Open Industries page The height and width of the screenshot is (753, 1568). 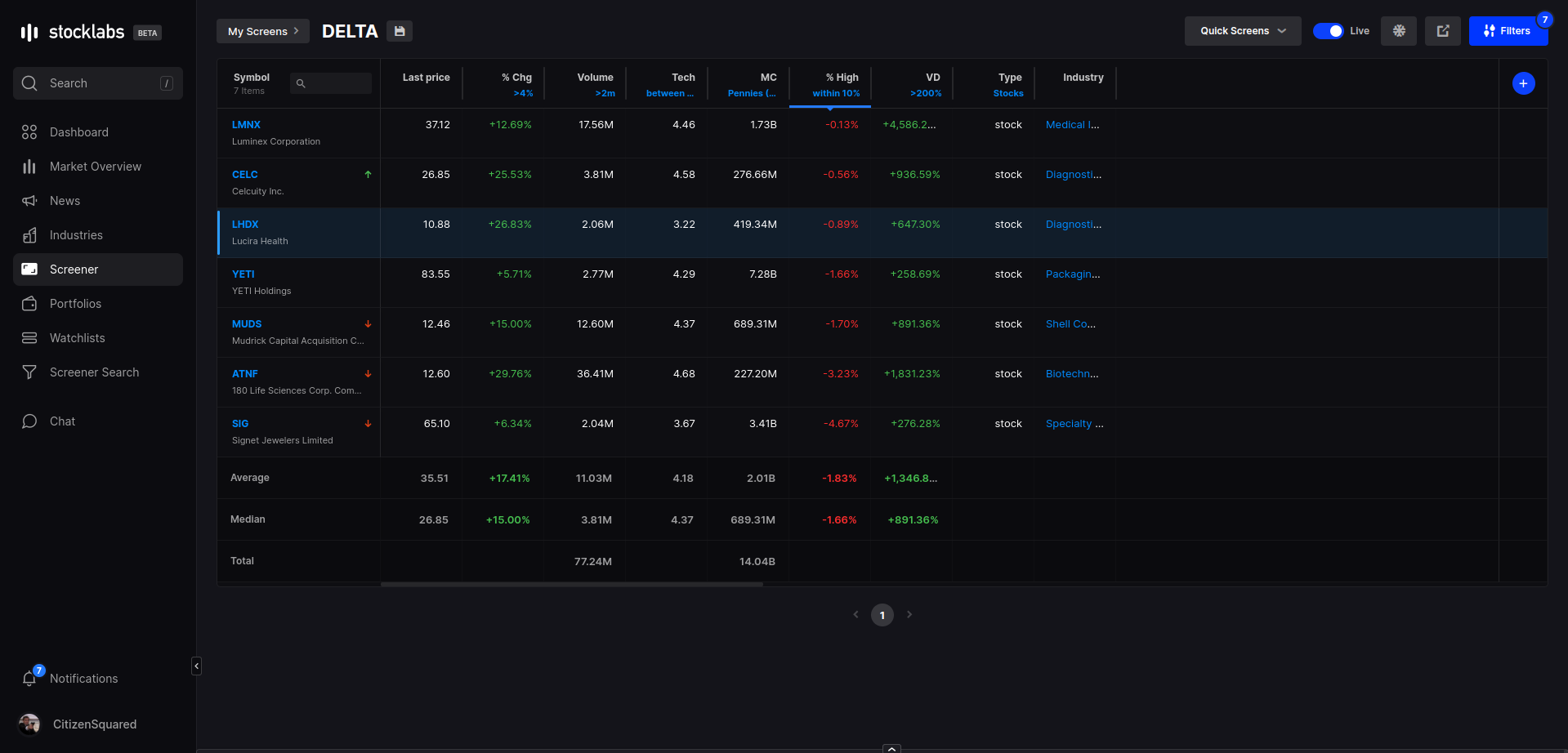(98, 235)
